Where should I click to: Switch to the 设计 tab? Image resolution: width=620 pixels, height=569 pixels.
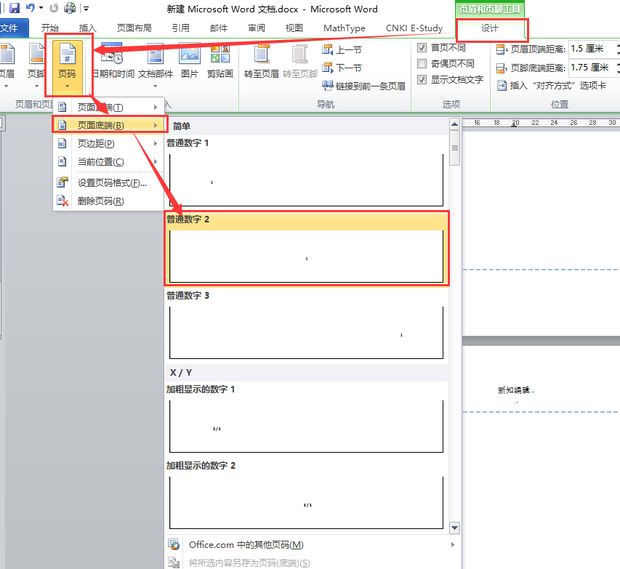489,29
